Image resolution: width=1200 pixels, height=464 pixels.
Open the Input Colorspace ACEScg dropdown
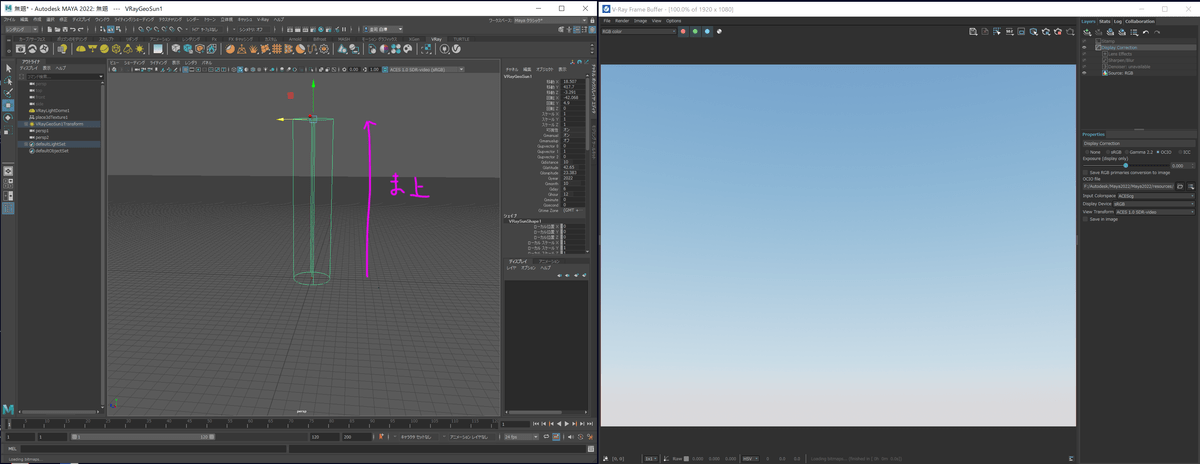1157,196
